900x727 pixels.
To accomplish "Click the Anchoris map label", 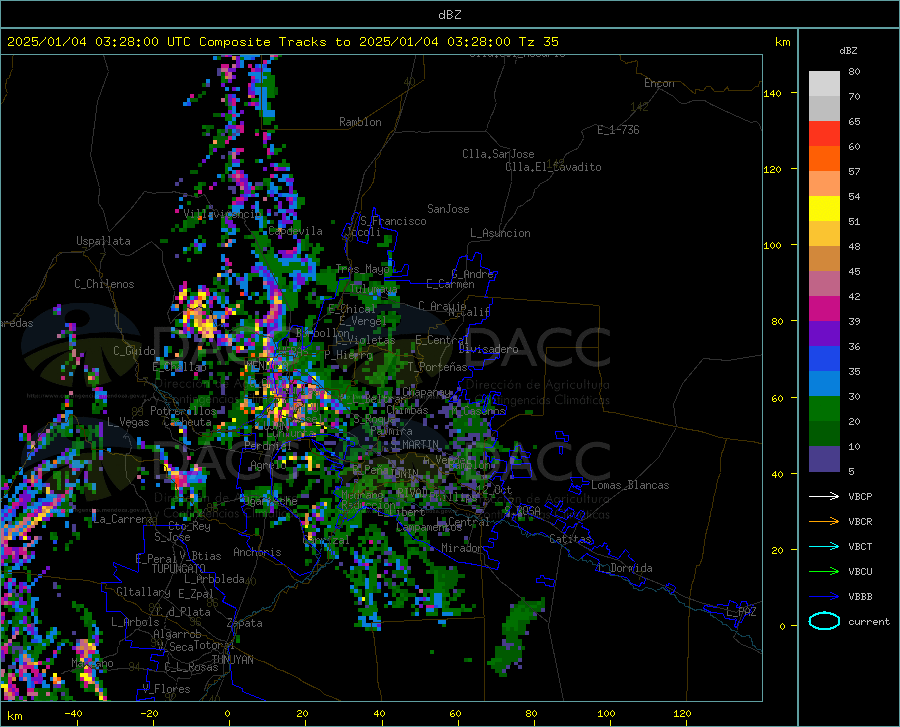I will click(x=257, y=552).
